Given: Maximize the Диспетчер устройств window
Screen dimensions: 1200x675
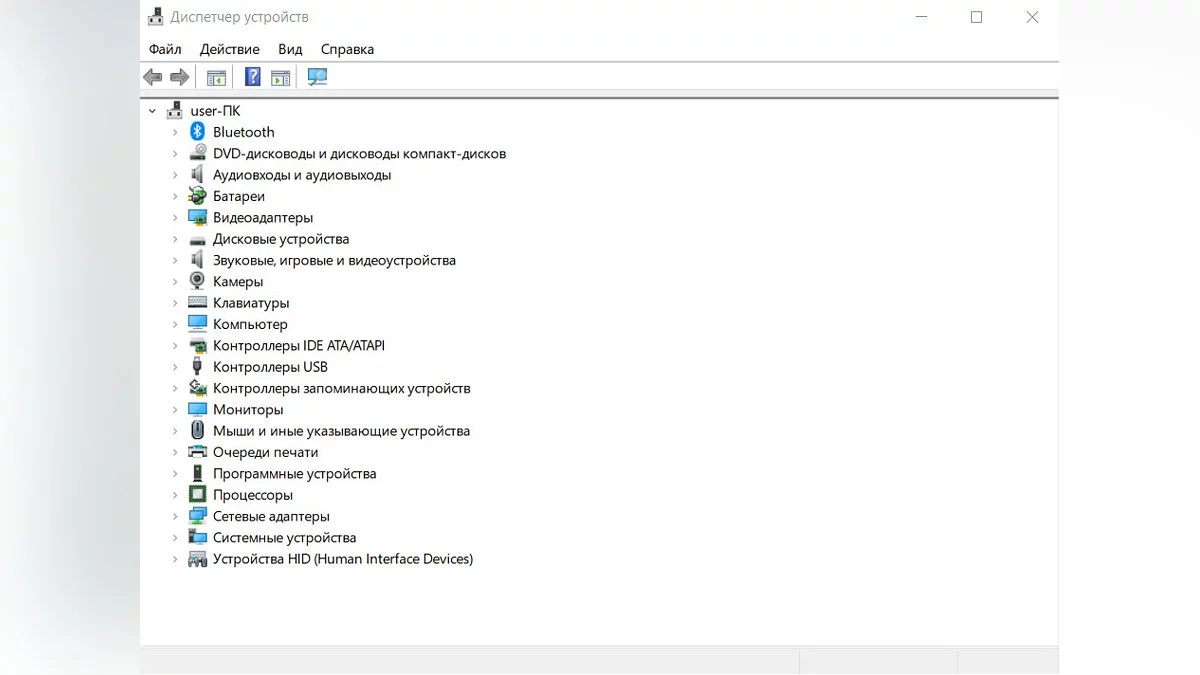Looking at the screenshot, I should [x=976, y=17].
